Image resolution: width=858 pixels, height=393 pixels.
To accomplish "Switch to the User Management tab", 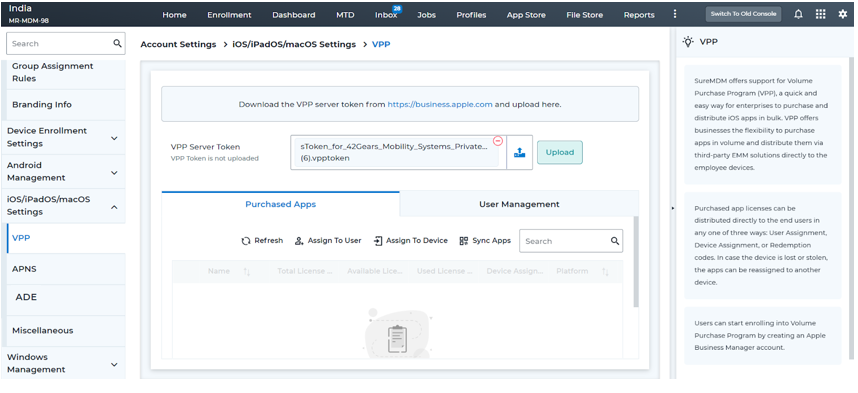I will click(519, 204).
